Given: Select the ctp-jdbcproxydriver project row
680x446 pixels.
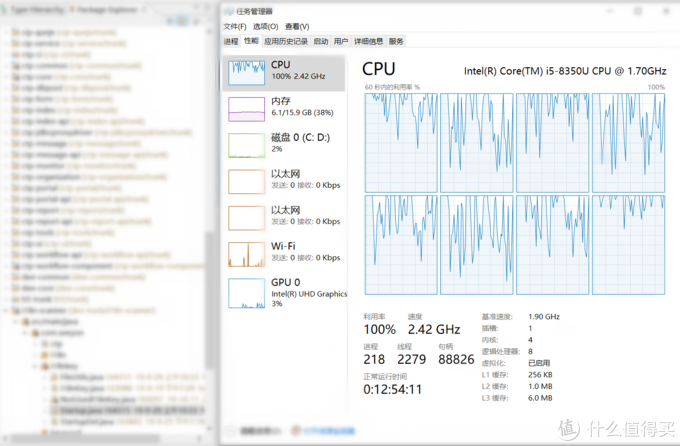Looking at the screenshot, I should pos(101,132).
